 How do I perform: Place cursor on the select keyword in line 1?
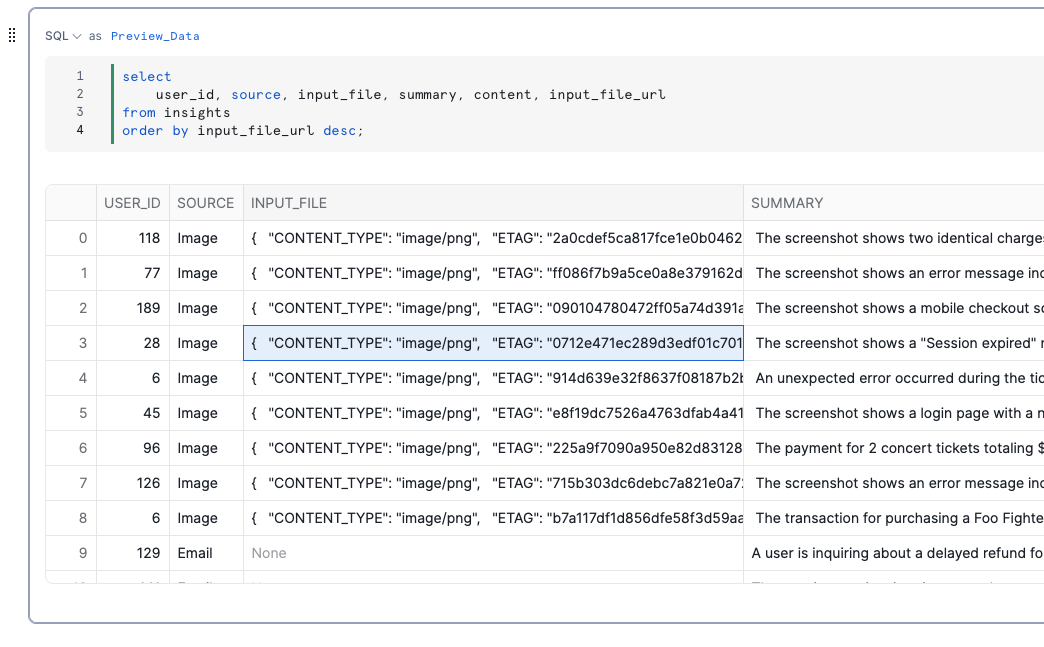click(x=146, y=76)
